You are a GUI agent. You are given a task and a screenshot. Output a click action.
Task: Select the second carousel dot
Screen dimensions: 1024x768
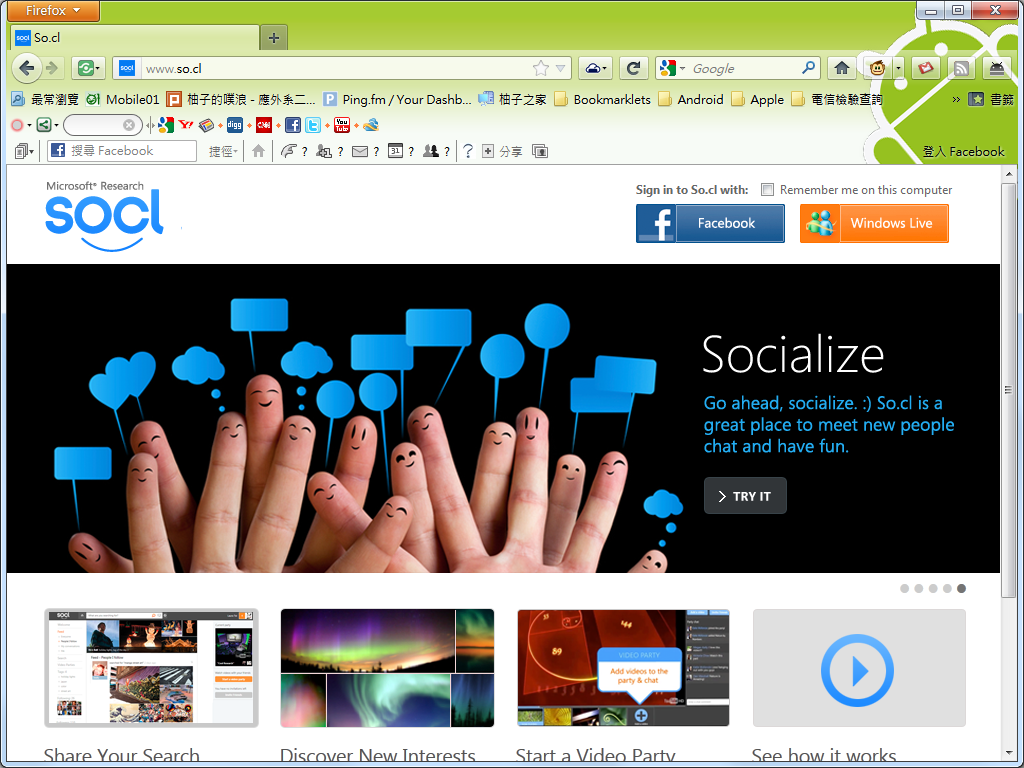point(919,588)
